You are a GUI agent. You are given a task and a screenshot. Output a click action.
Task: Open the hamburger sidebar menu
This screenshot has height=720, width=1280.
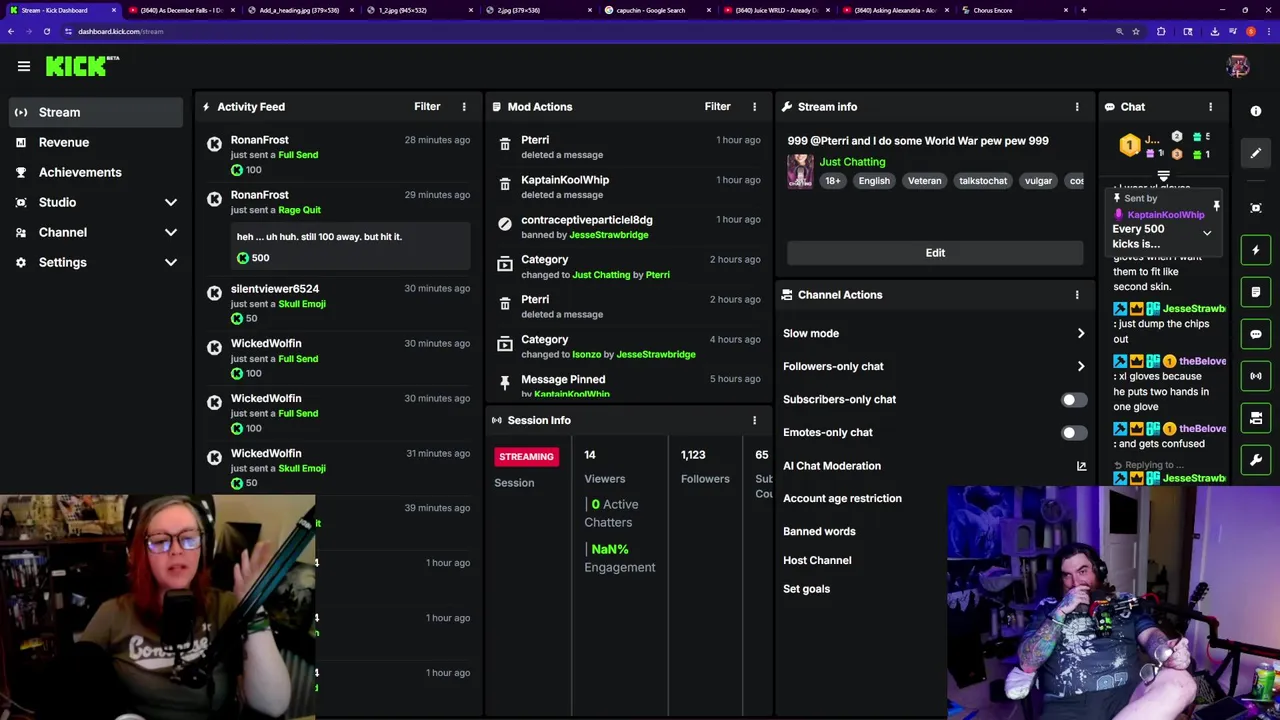[24, 66]
